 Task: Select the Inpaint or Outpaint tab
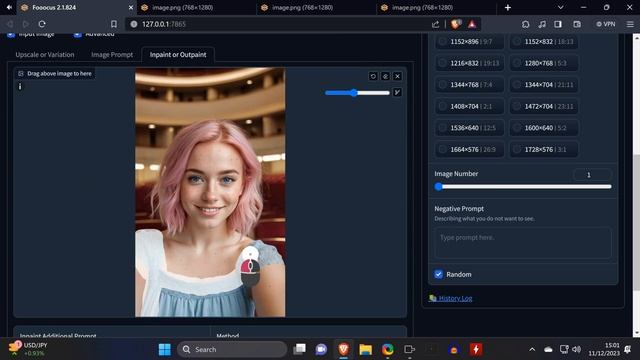[x=178, y=55]
